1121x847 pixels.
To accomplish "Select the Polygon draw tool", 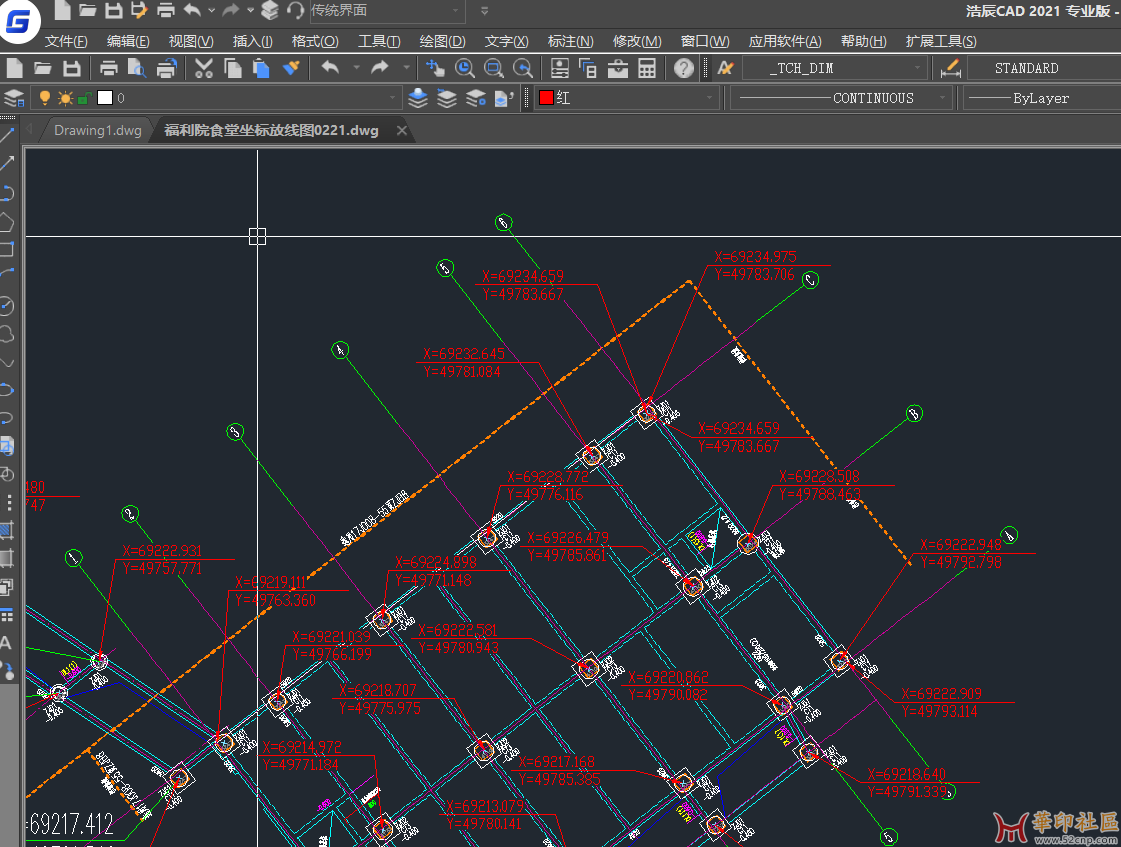I will (6, 222).
